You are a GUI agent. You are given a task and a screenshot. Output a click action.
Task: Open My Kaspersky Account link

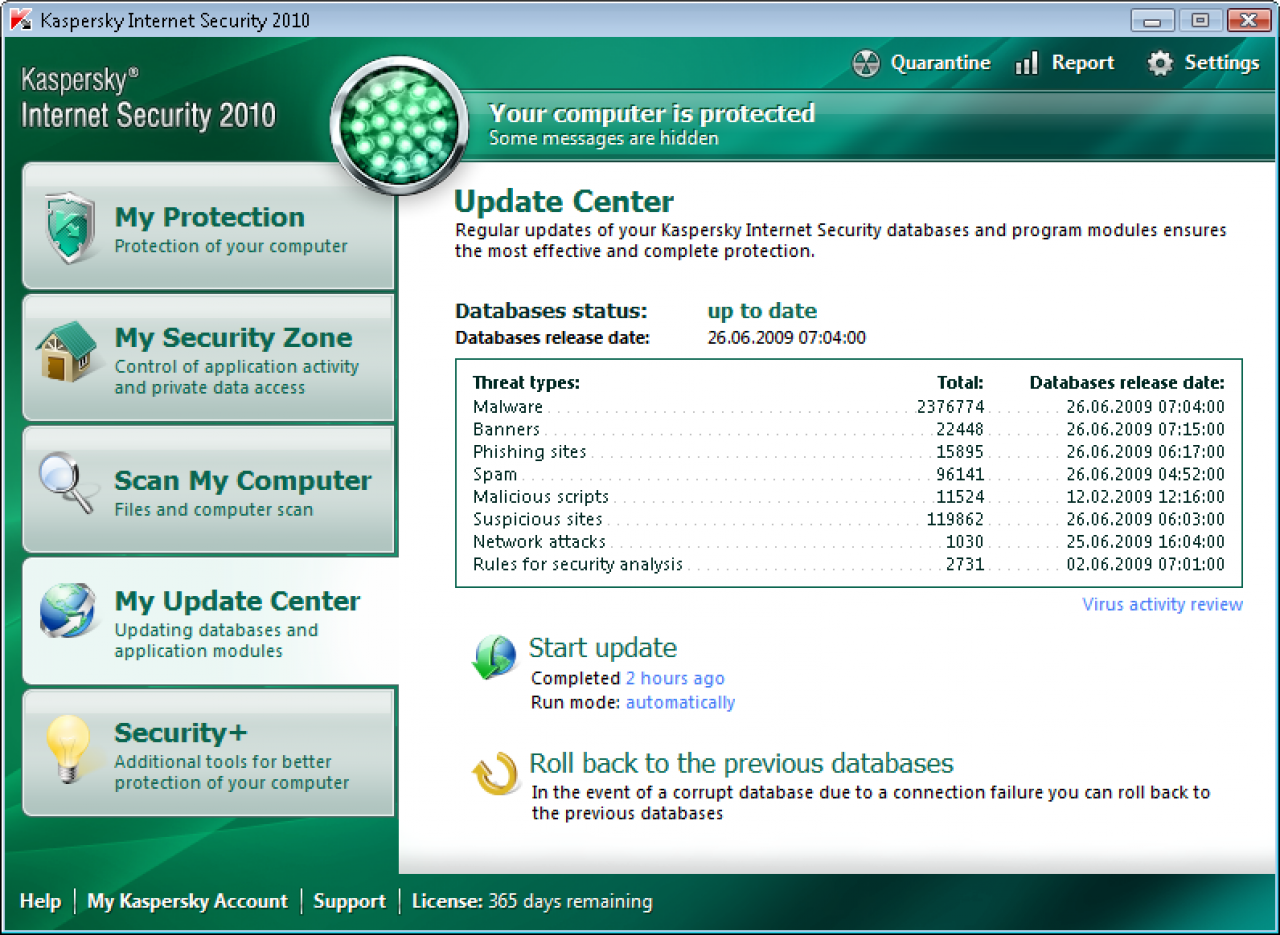pyautogui.click(x=187, y=901)
